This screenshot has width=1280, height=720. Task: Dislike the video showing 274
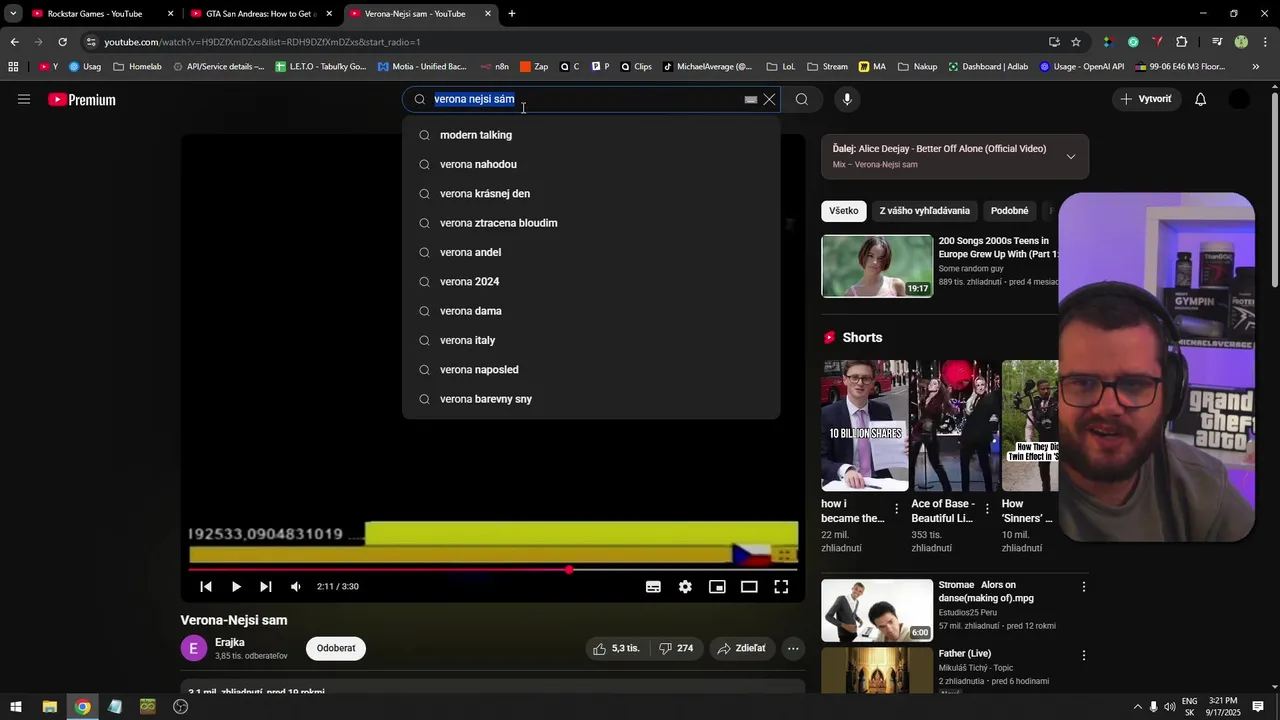click(676, 649)
